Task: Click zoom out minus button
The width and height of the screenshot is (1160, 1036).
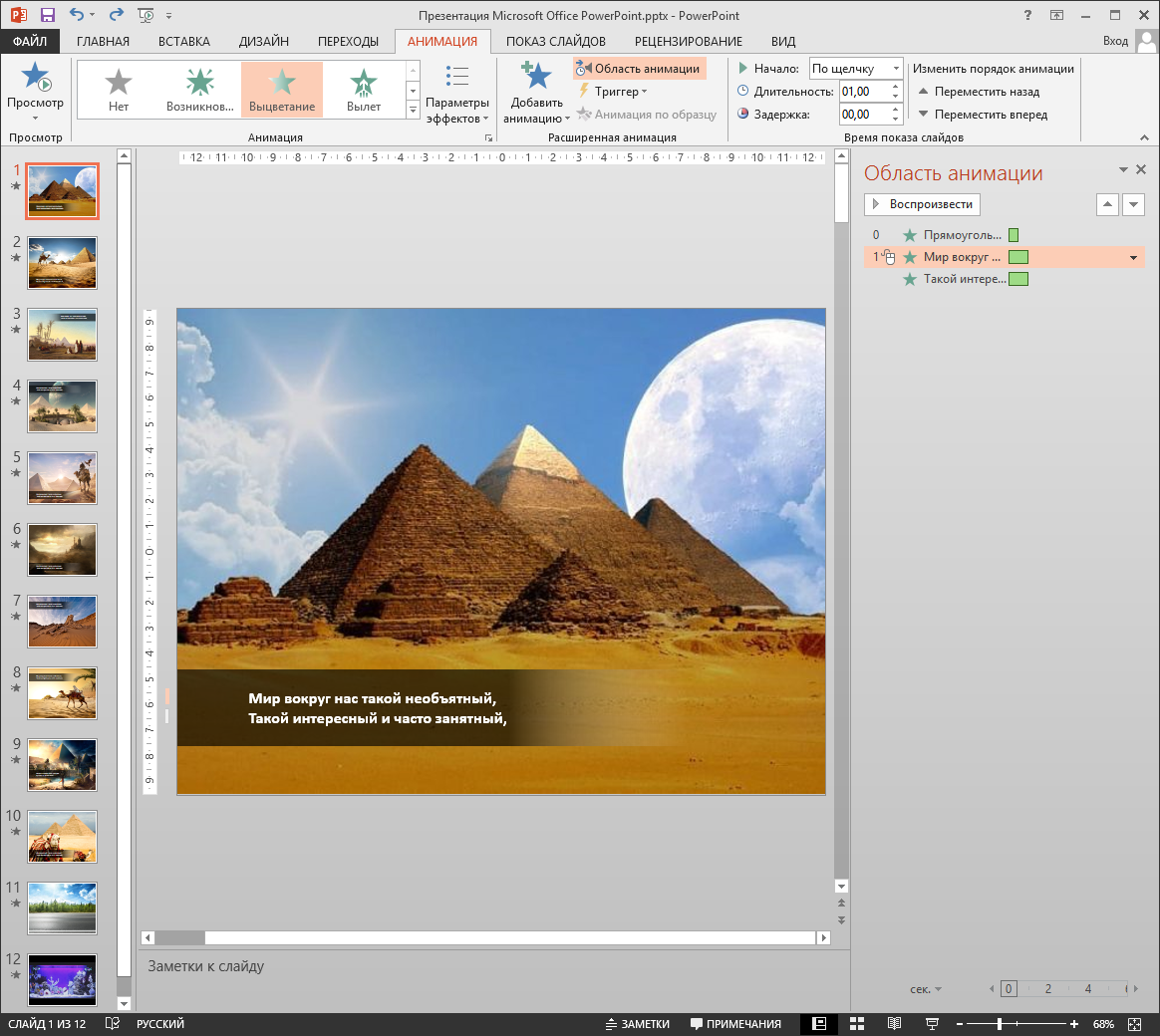Action: pos(960,1024)
